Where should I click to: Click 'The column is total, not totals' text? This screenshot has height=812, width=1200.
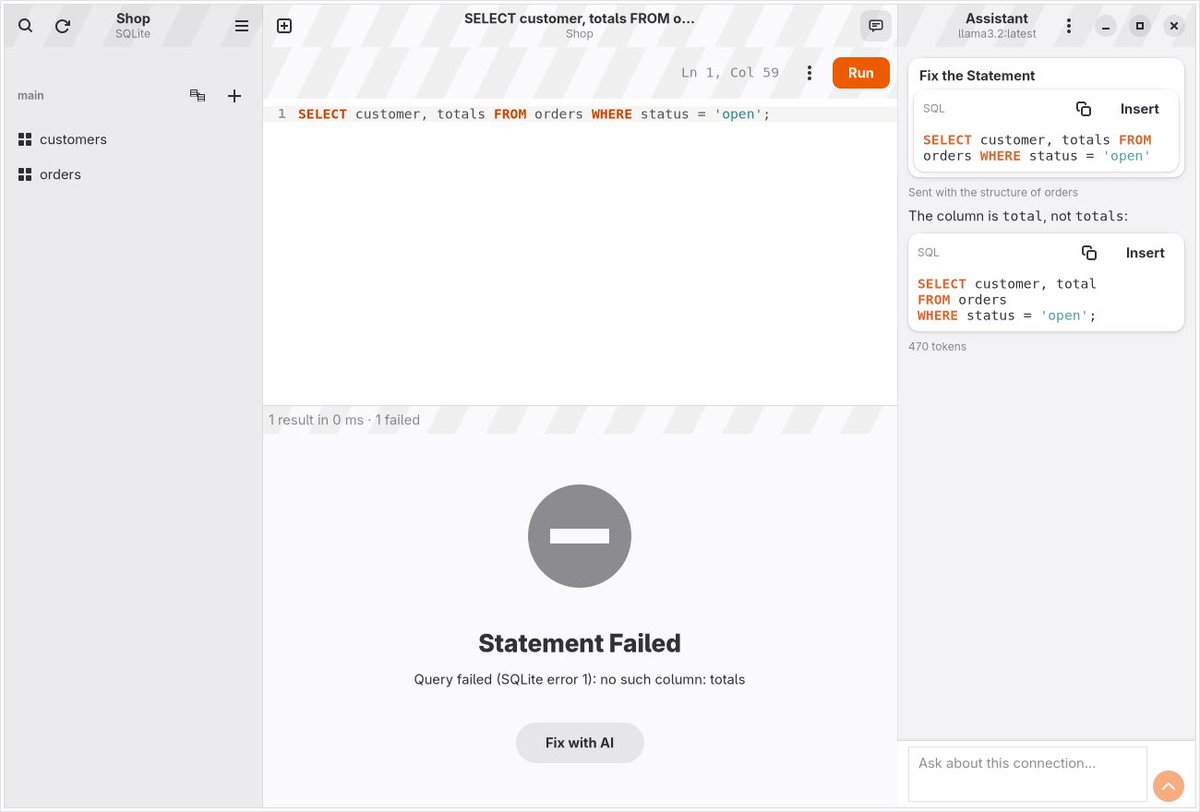(x=1018, y=216)
